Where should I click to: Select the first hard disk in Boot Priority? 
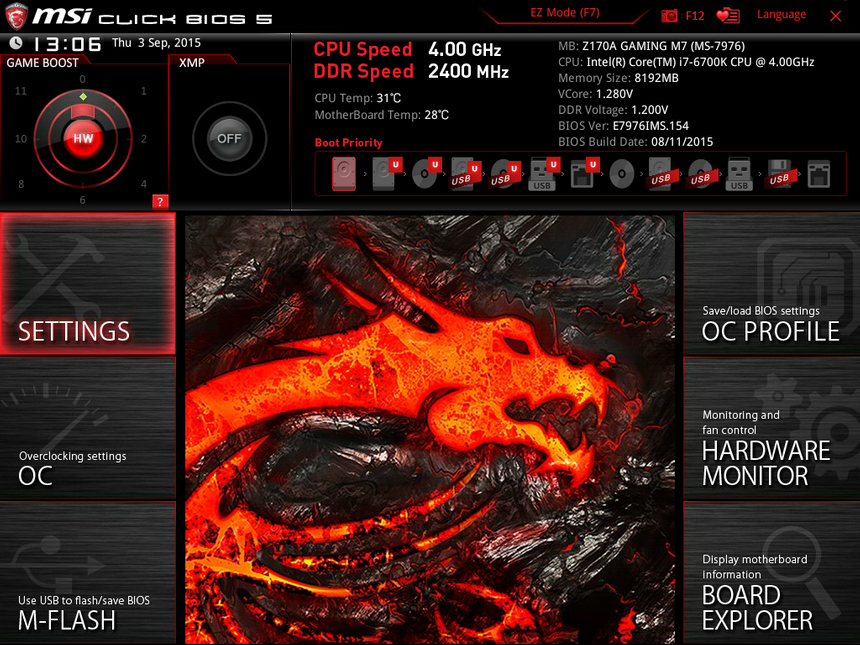344,174
